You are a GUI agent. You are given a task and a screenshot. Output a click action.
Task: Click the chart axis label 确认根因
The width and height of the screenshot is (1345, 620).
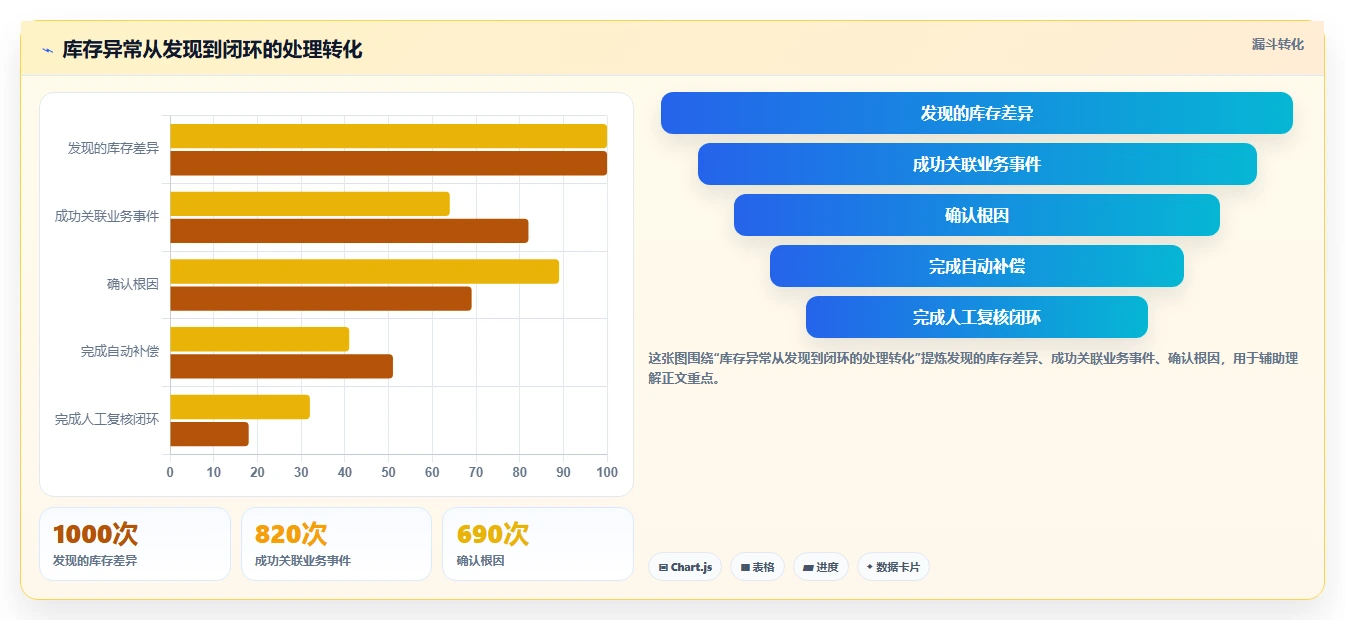(x=133, y=284)
